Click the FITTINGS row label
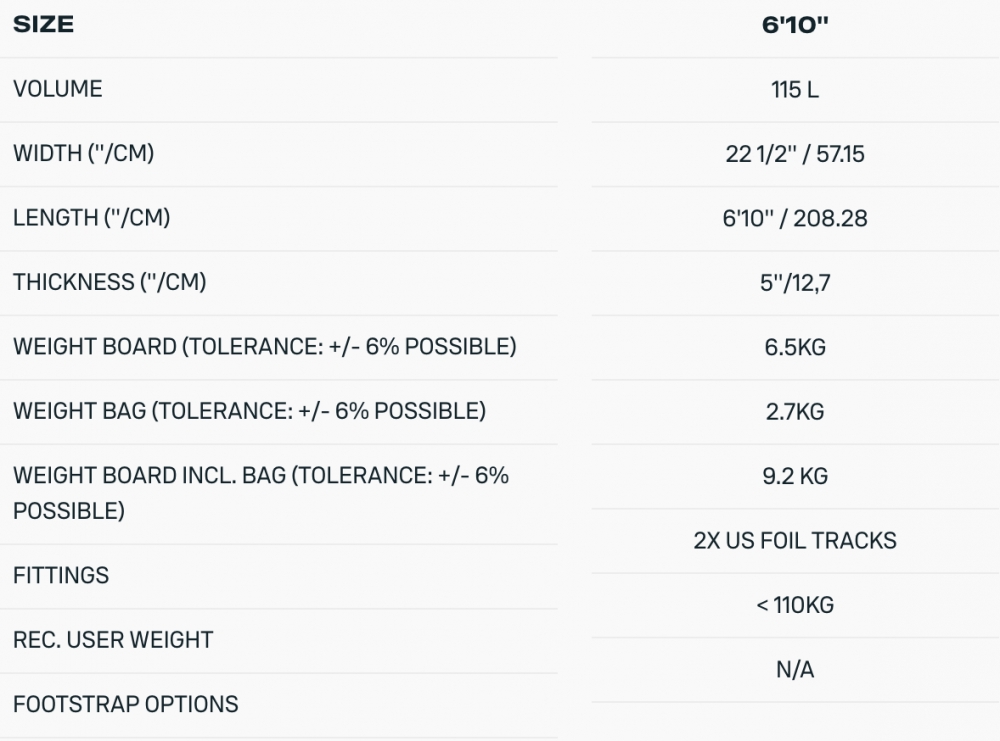1000x741 pixels. (x=61, y=576)
